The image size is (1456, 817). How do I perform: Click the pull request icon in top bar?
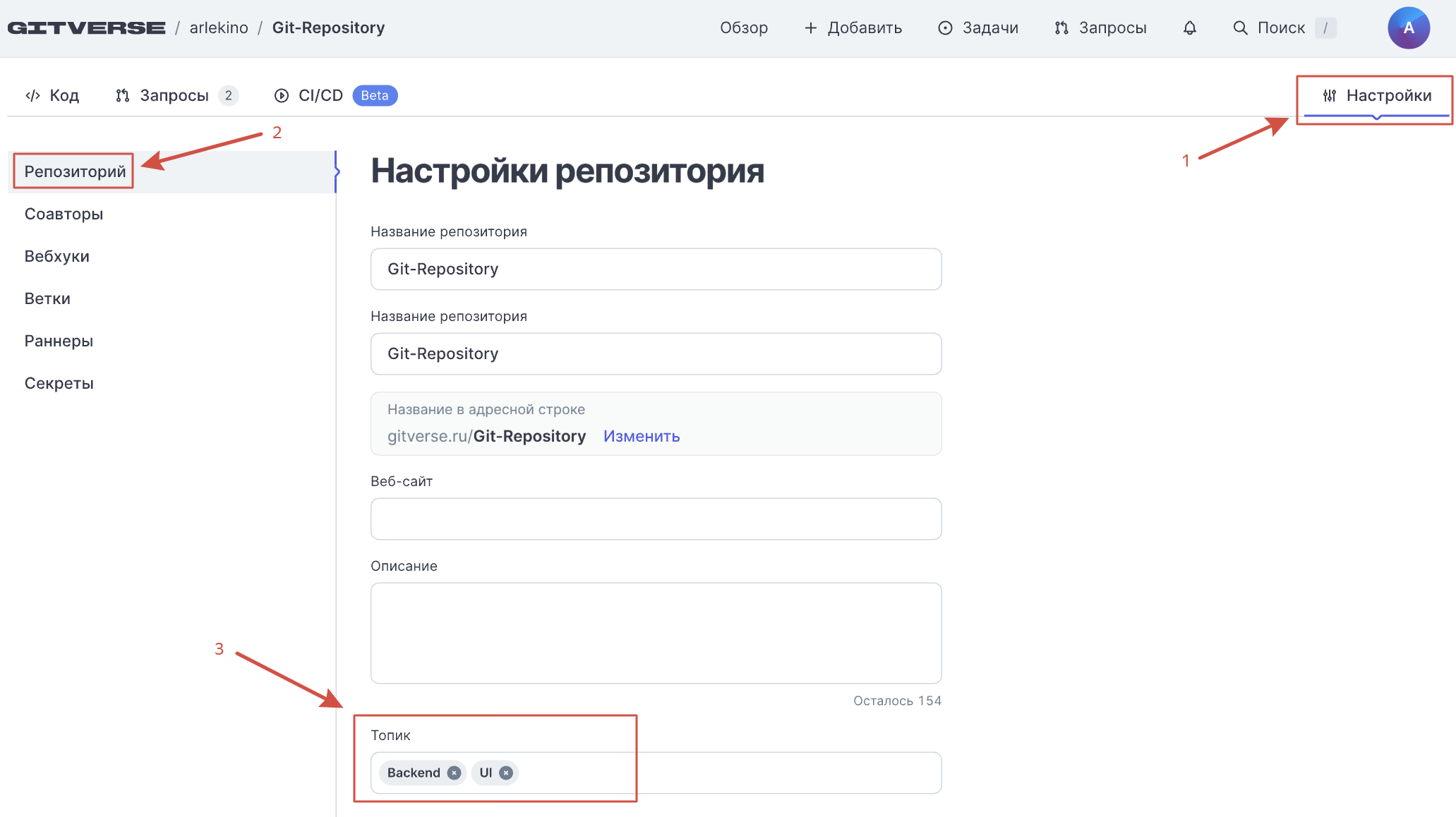coord(1061,28)
